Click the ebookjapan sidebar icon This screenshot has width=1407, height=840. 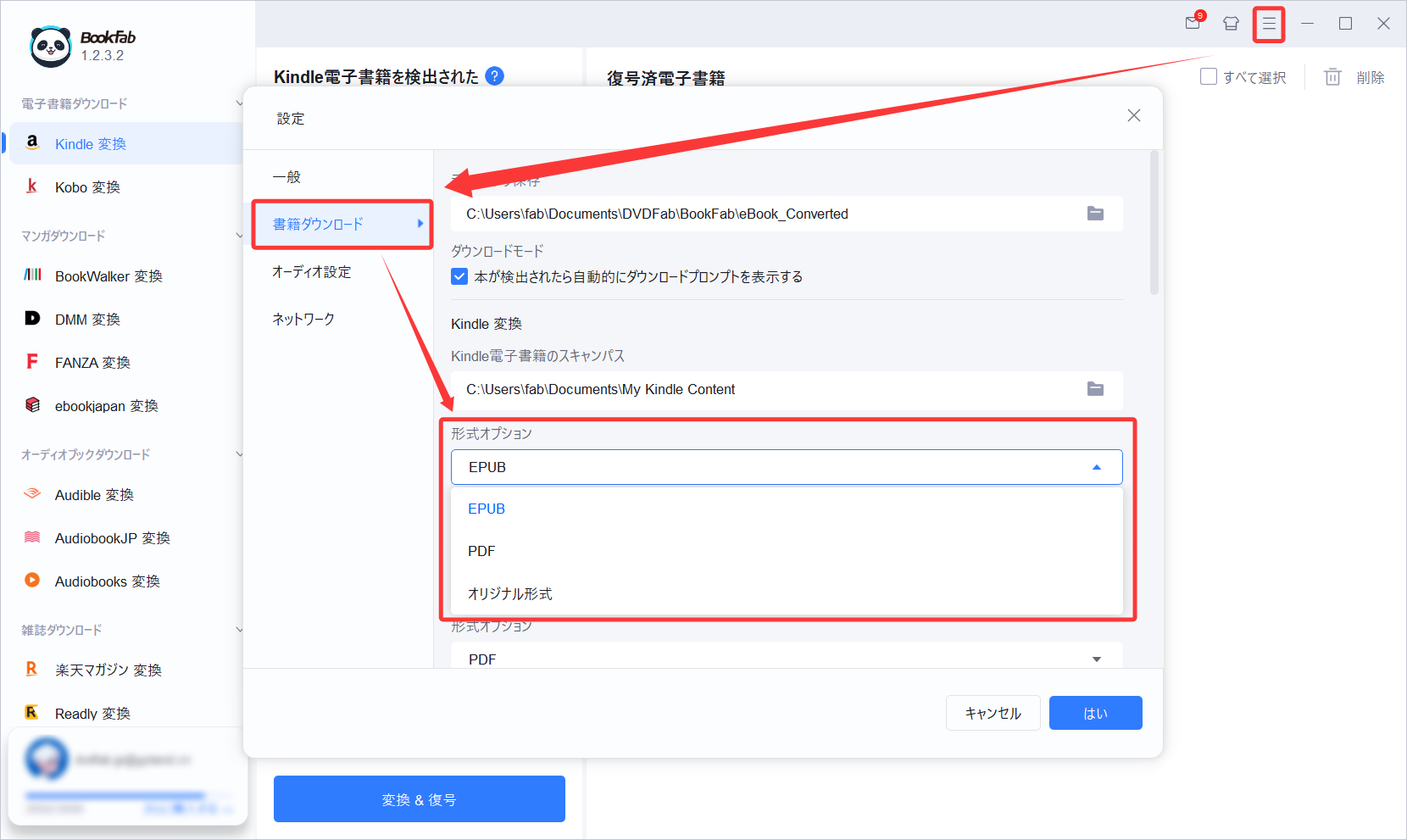[x=32, y=405]
